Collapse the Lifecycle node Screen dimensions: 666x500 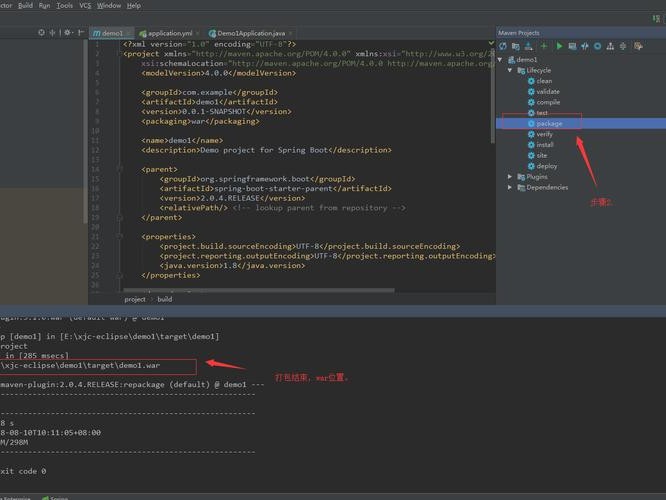(x=510, y=70)
